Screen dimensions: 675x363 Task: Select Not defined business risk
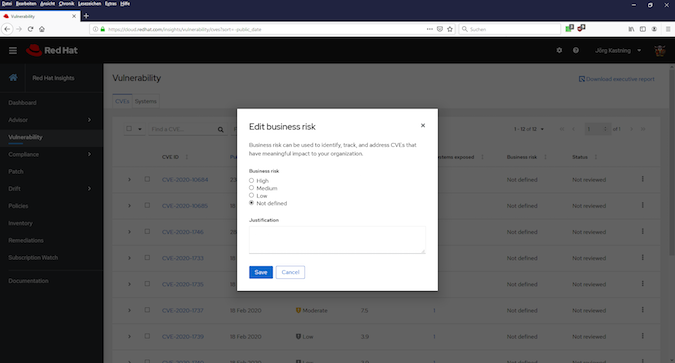pyautogui.click(x=251, y=203)
